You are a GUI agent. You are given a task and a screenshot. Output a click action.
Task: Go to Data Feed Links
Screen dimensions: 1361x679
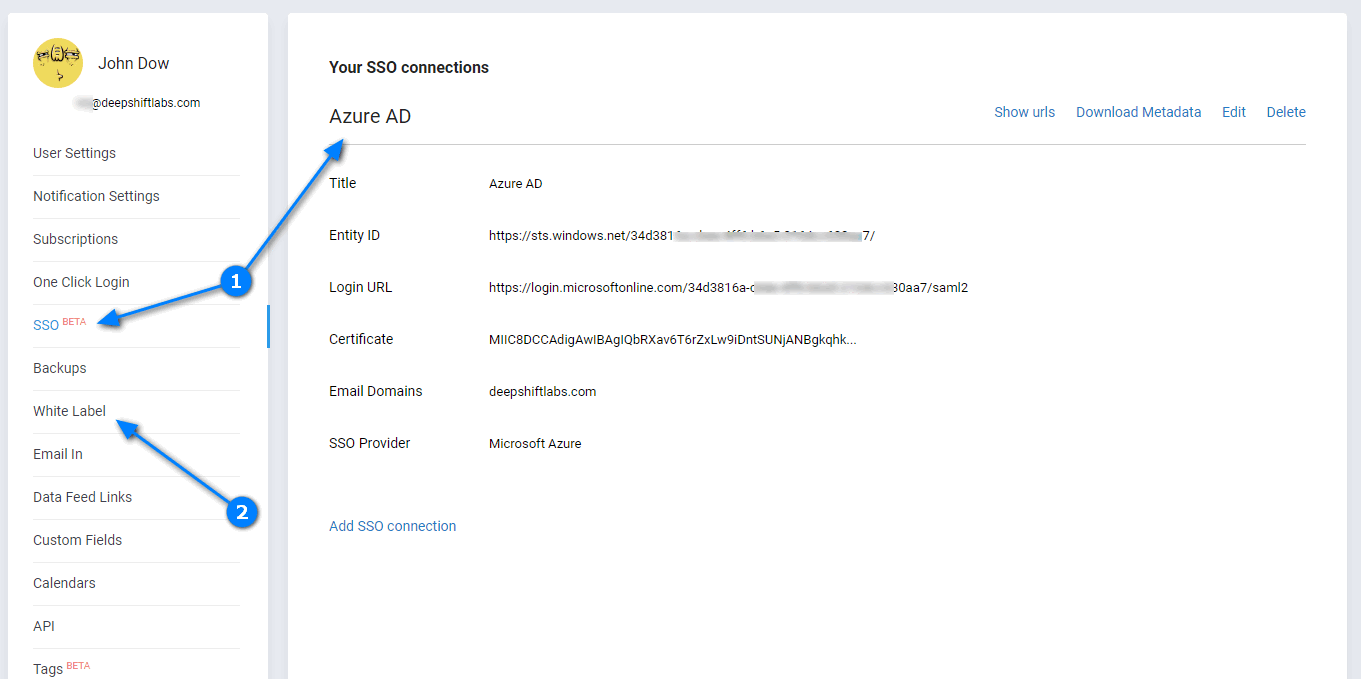(82, 497)
